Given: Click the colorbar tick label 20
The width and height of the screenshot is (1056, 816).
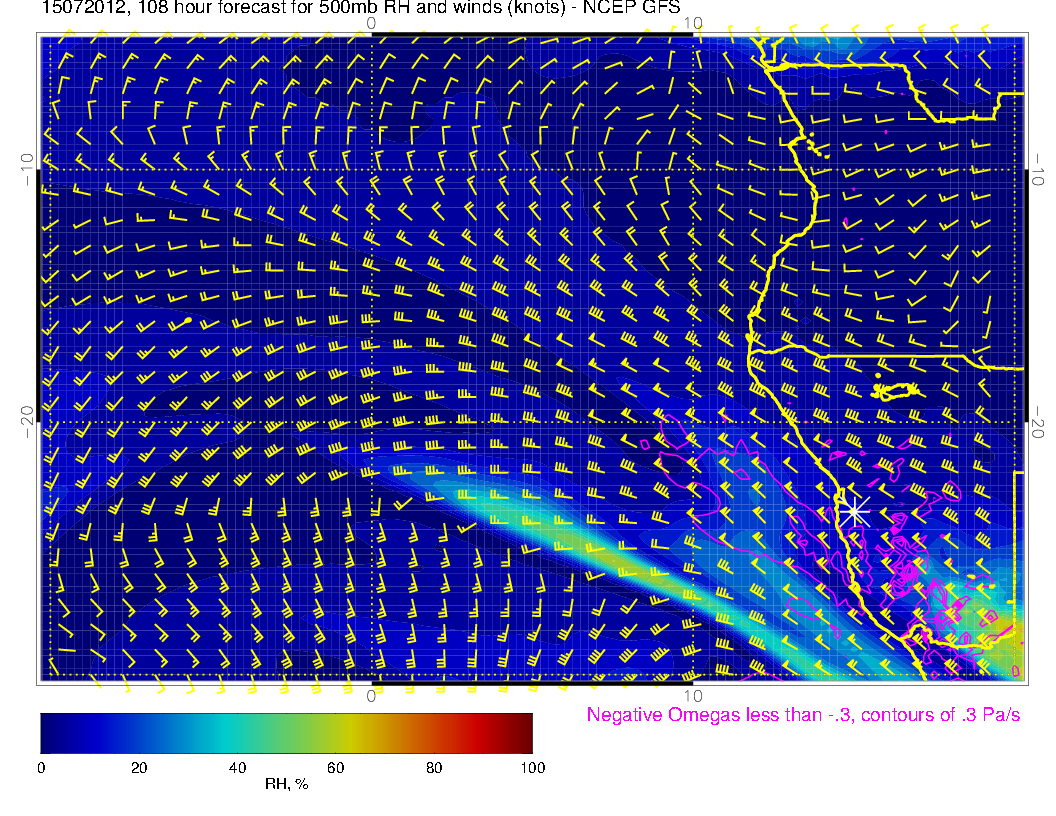Looking at the screenshot, I should point(139,767).
